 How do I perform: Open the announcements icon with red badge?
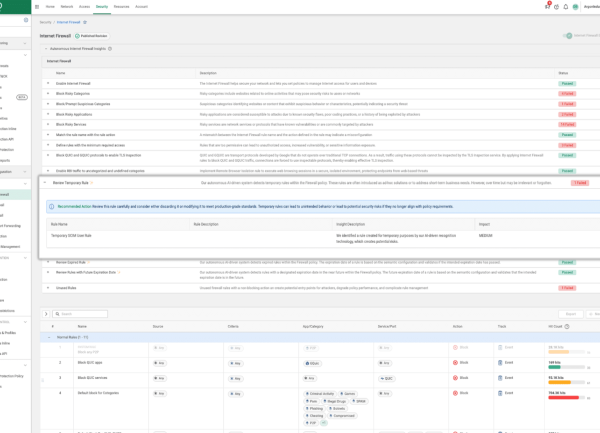(548, 7)
